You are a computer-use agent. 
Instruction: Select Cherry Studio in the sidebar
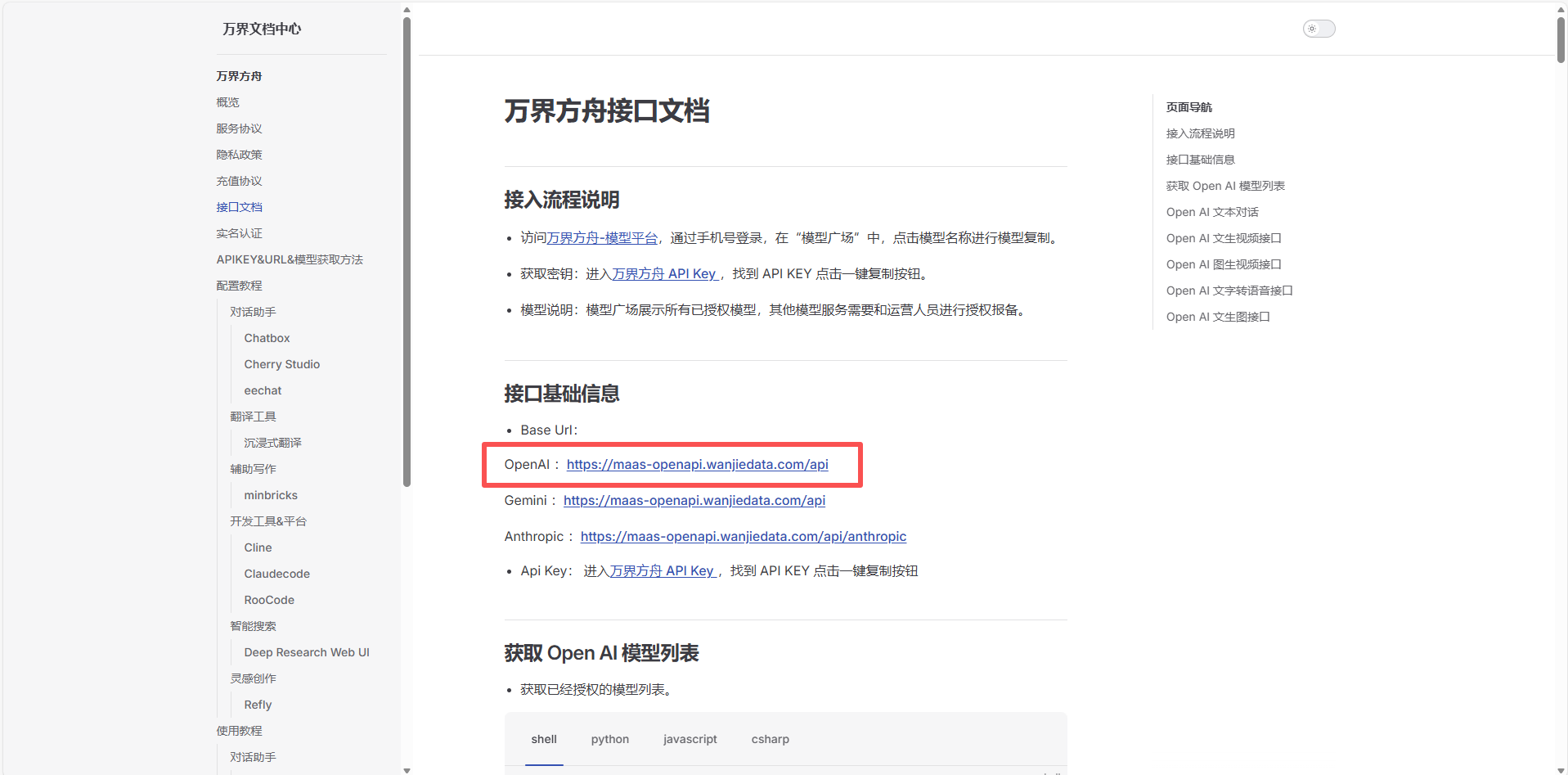click(x=281, y=364)
